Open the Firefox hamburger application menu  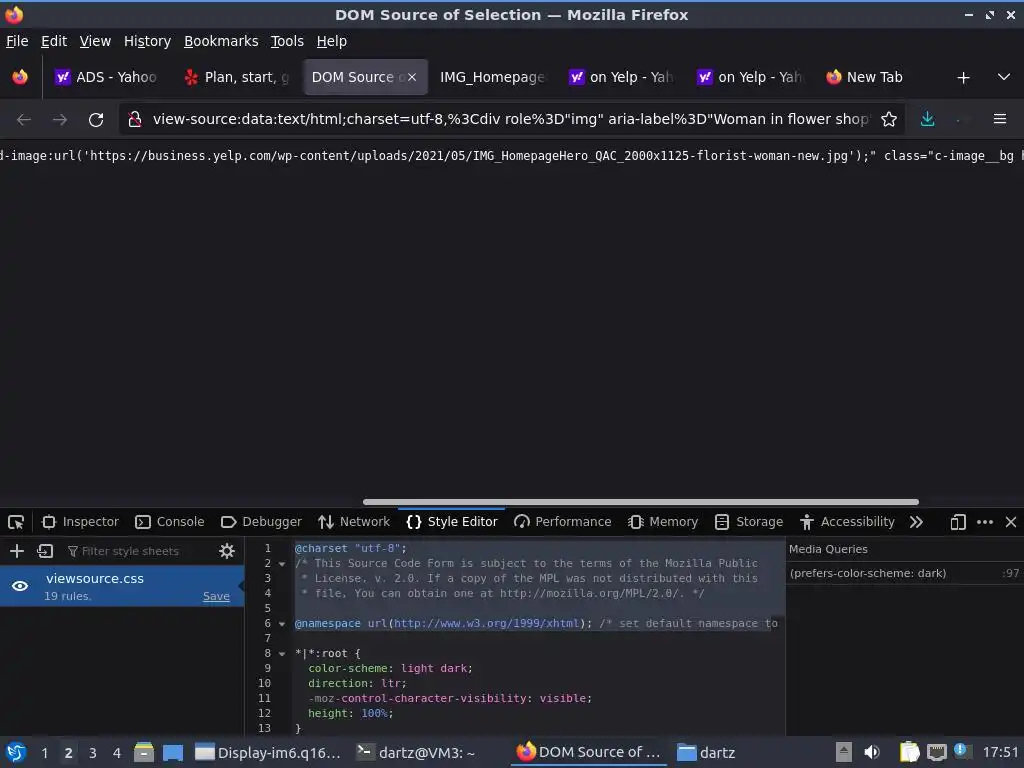(x=999, y=120)
